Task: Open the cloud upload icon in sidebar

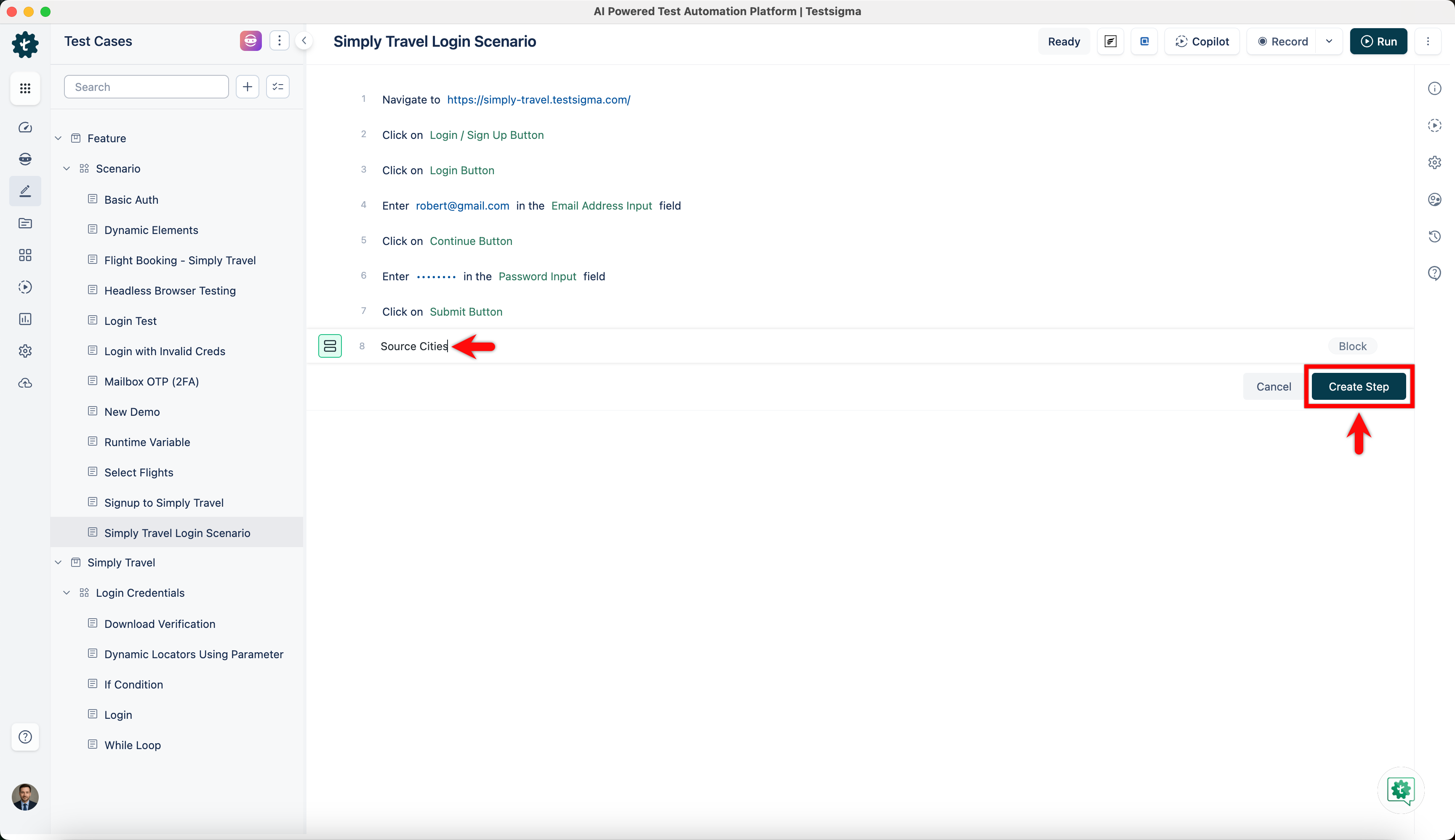Action: (x=25, y=383)
